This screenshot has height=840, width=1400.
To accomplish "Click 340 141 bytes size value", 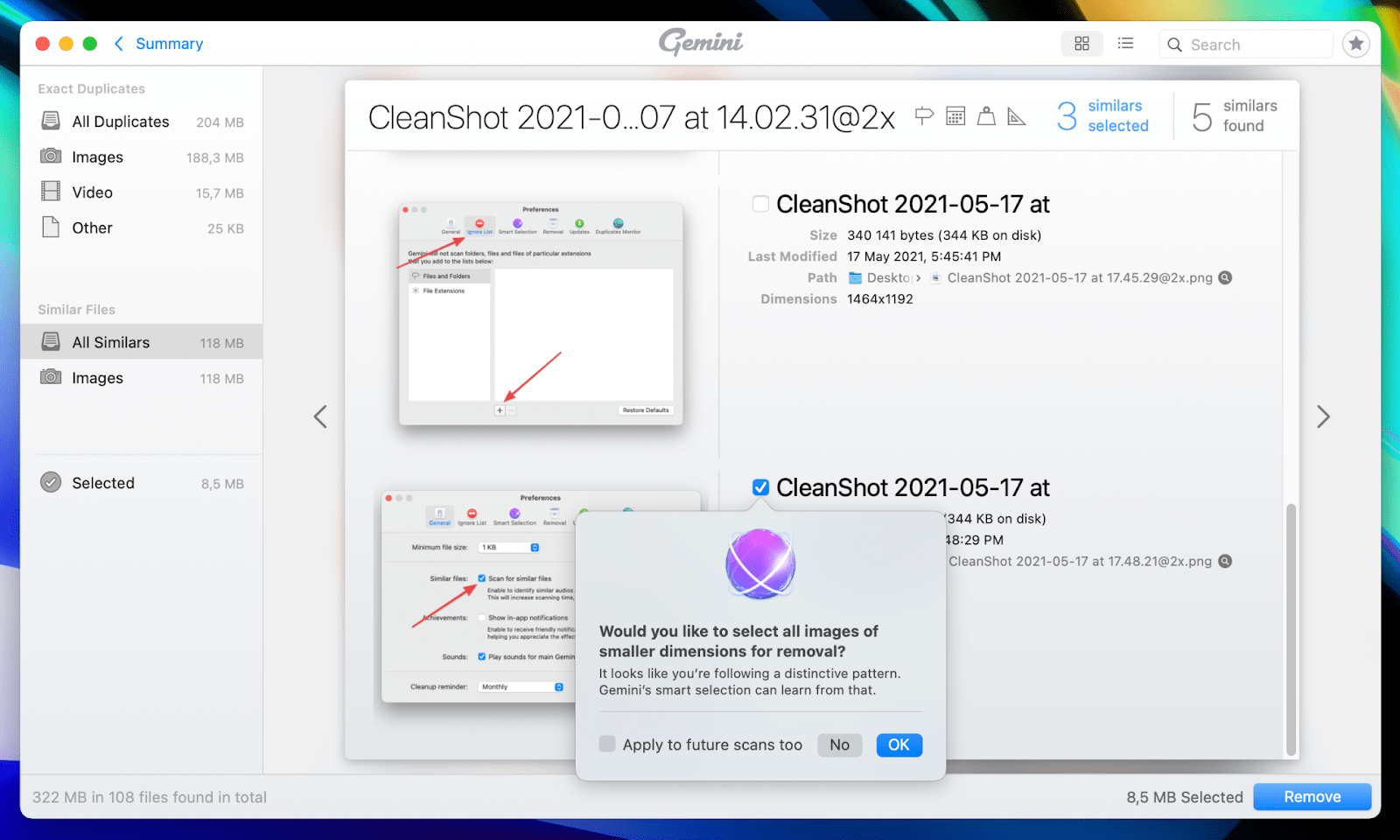I will 944,235.
